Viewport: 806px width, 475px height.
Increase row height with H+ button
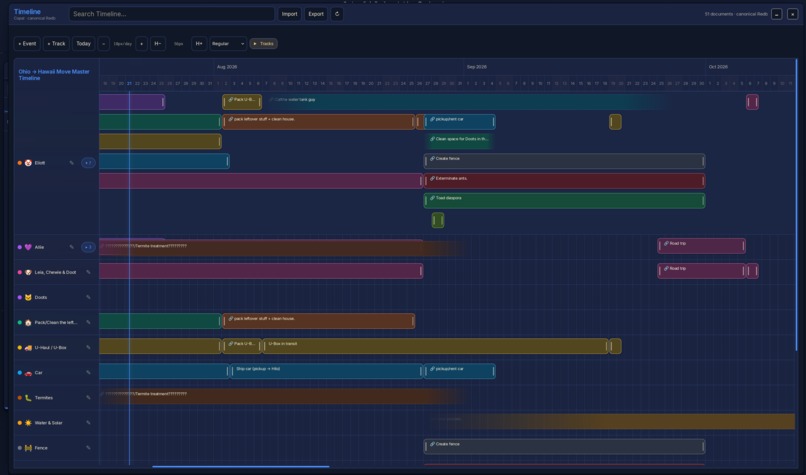click(199, 44)
